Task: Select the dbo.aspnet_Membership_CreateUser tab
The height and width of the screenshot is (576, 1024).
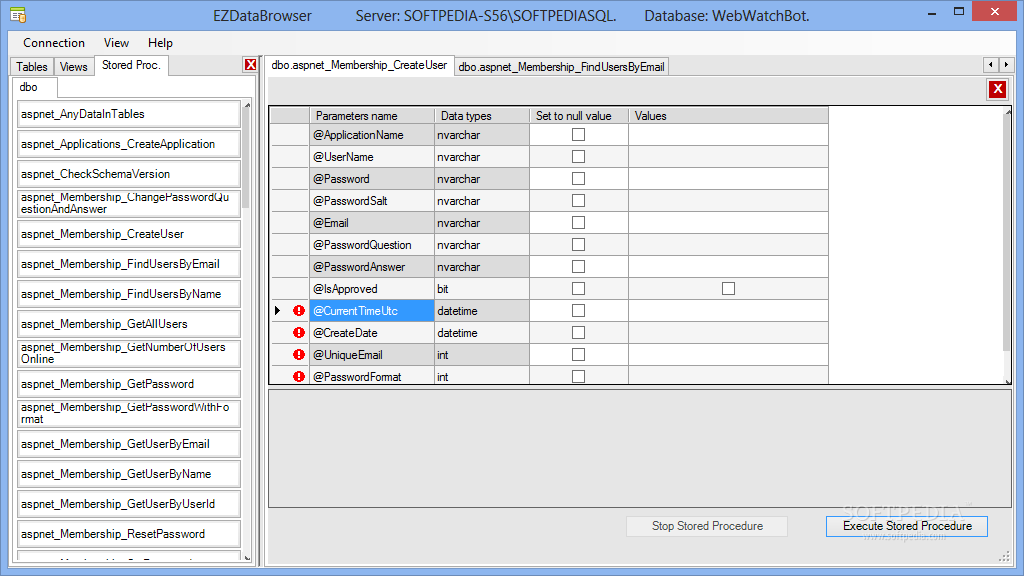Action: coord(359,65)
